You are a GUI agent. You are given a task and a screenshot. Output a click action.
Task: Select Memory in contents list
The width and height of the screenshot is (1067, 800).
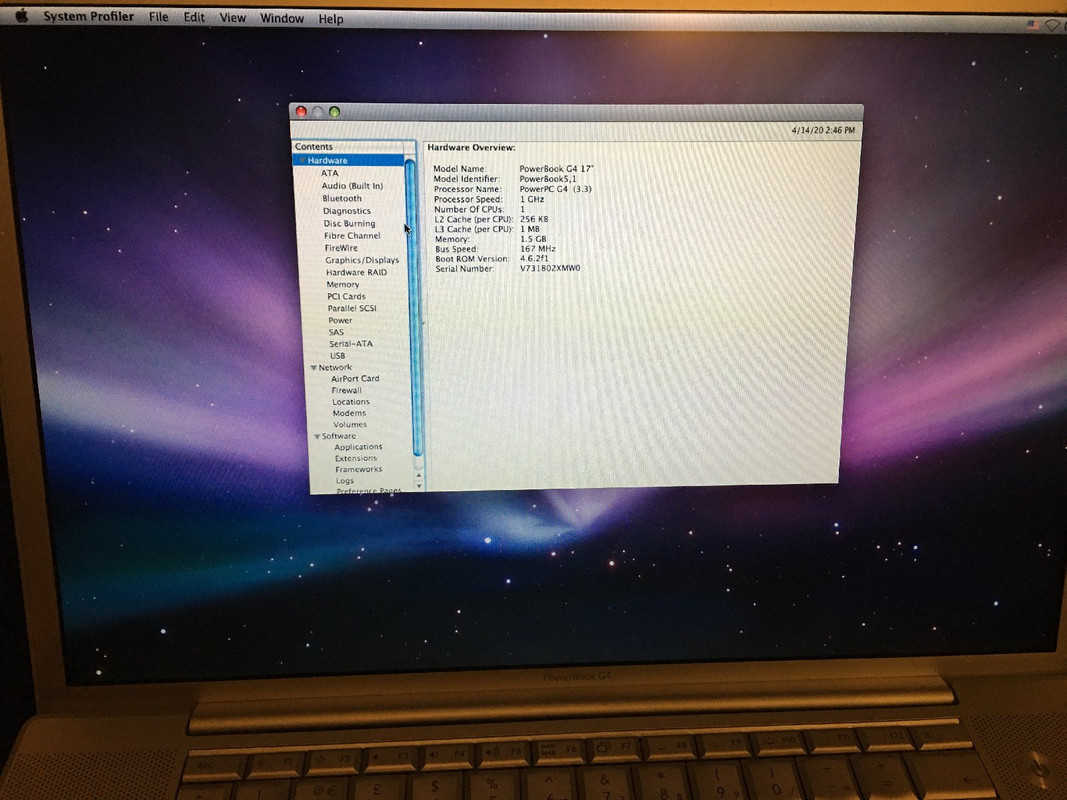point(342,284)
